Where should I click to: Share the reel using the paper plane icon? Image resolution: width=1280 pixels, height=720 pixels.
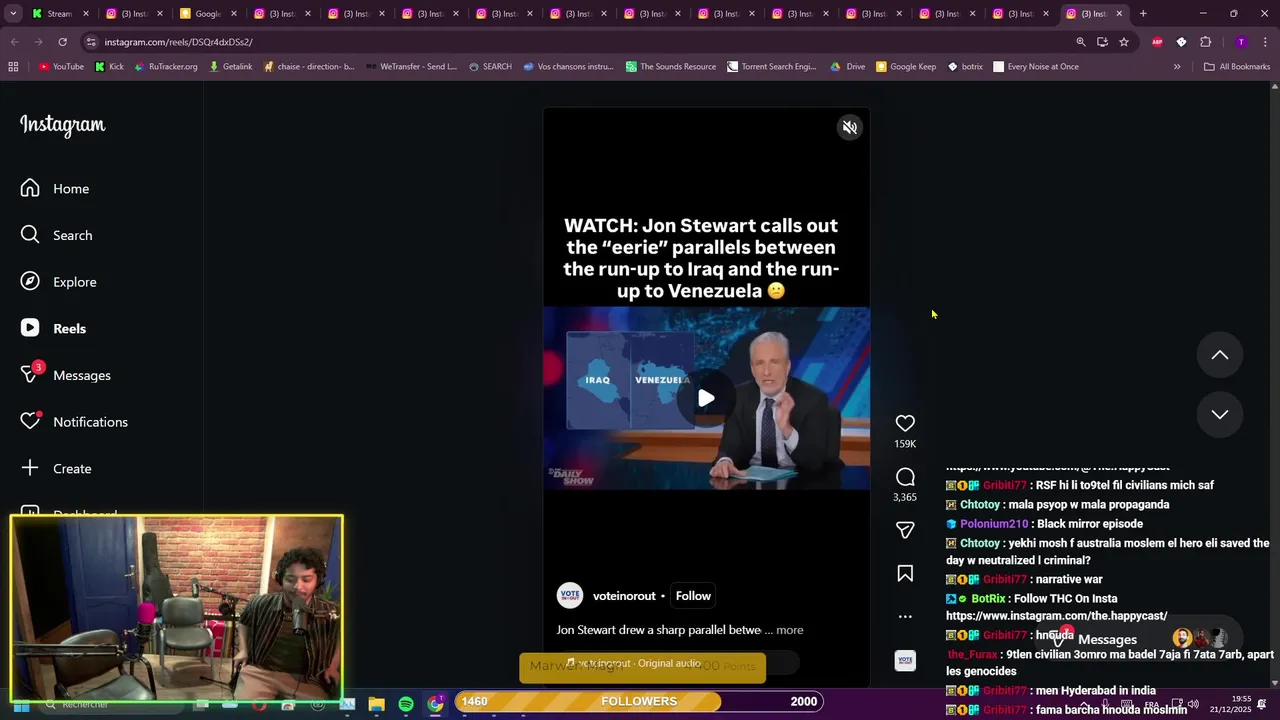coord(905,530)
